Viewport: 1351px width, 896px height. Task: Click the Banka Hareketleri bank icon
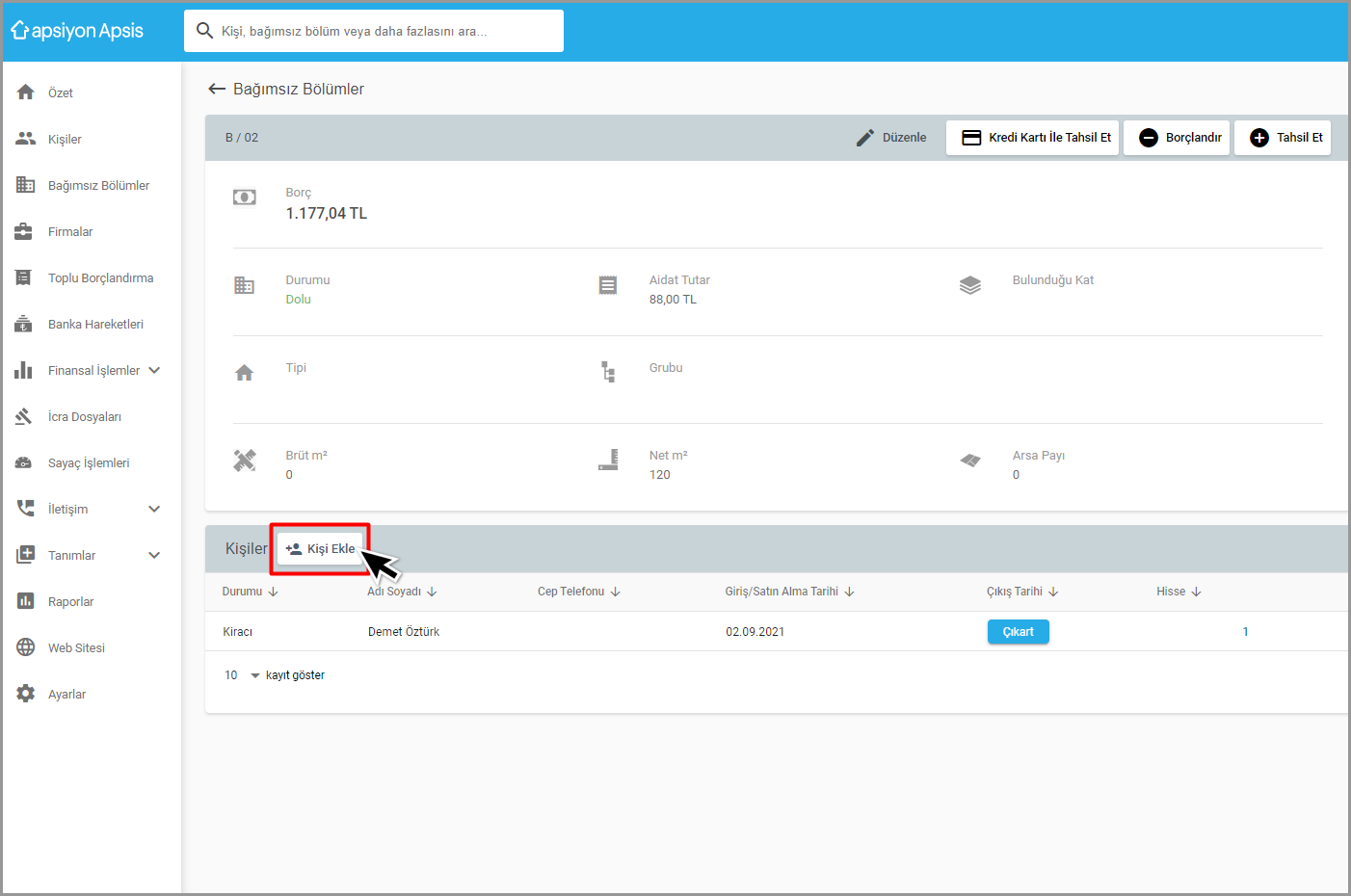point(24,324)
